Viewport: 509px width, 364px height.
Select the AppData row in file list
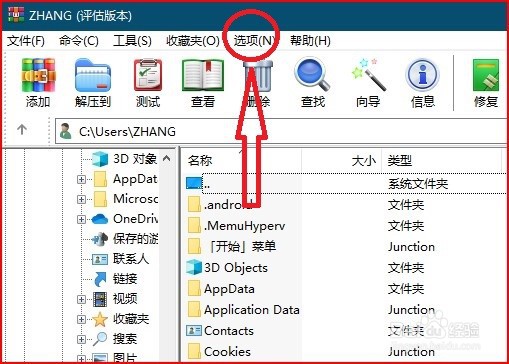coord(345,289)
